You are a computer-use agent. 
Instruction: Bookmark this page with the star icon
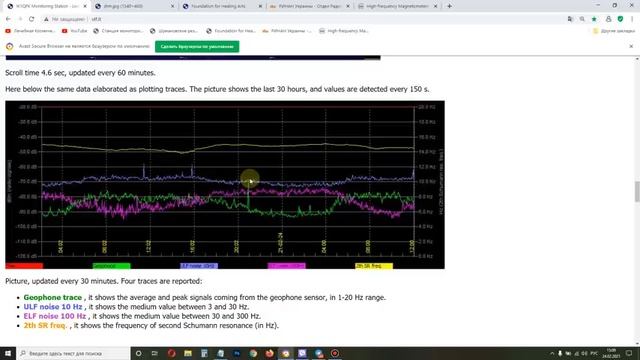[594, 19]
